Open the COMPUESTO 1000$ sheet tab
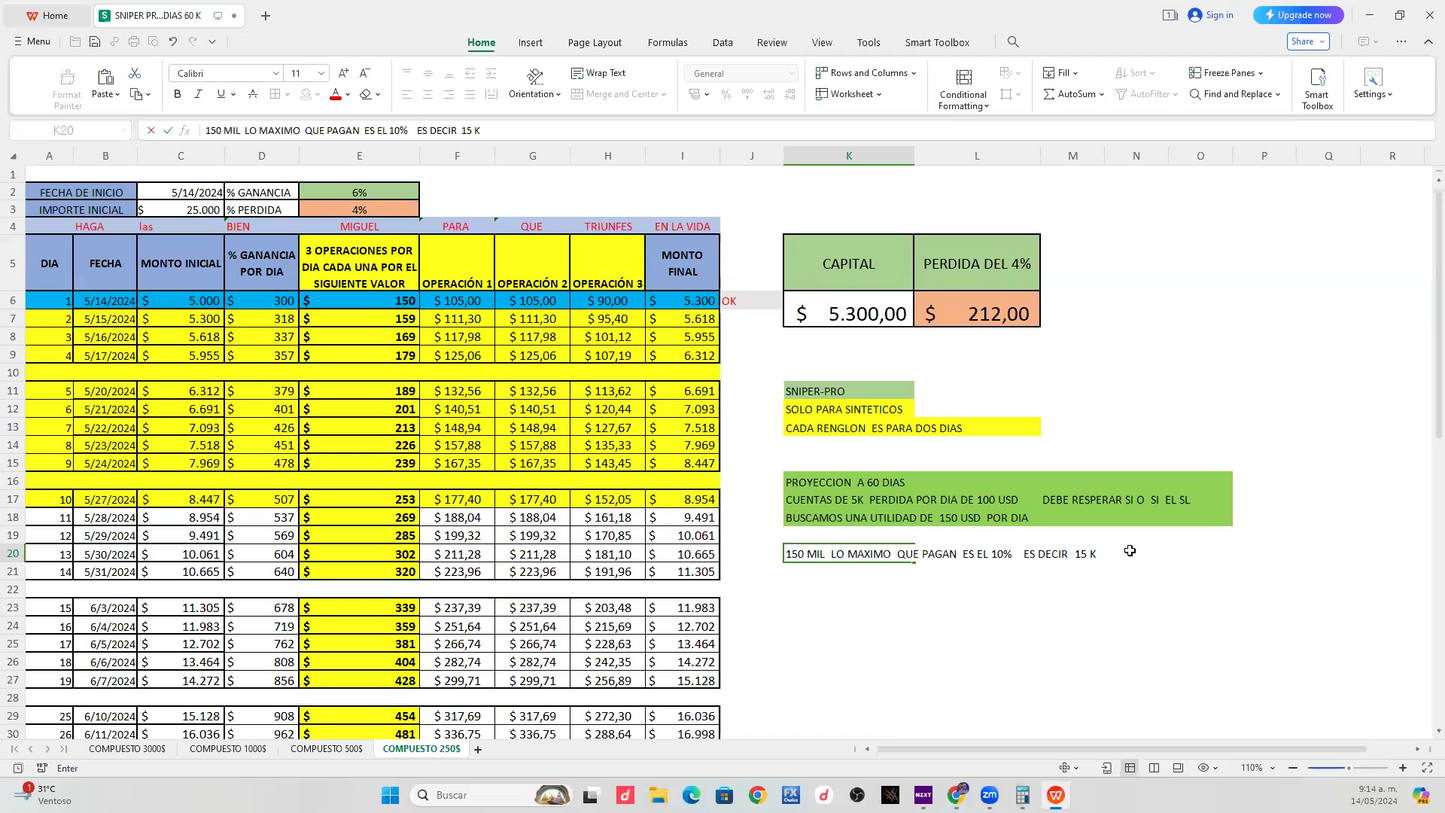1445x813 pixels. [x=227, y=748]
